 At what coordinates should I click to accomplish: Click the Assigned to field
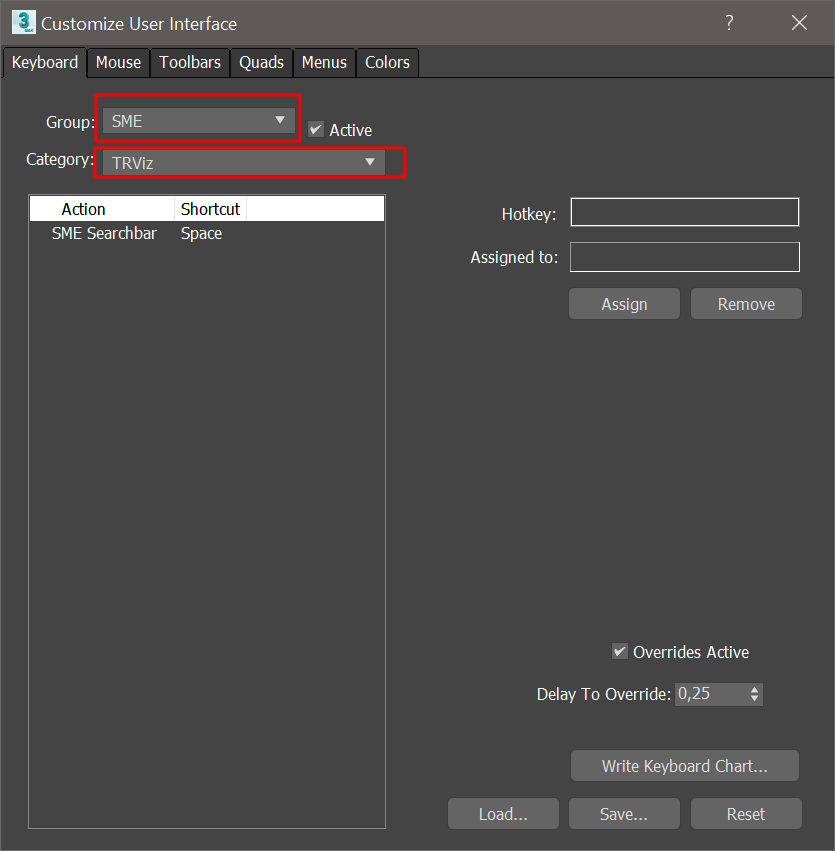click(x=685, y=257)
